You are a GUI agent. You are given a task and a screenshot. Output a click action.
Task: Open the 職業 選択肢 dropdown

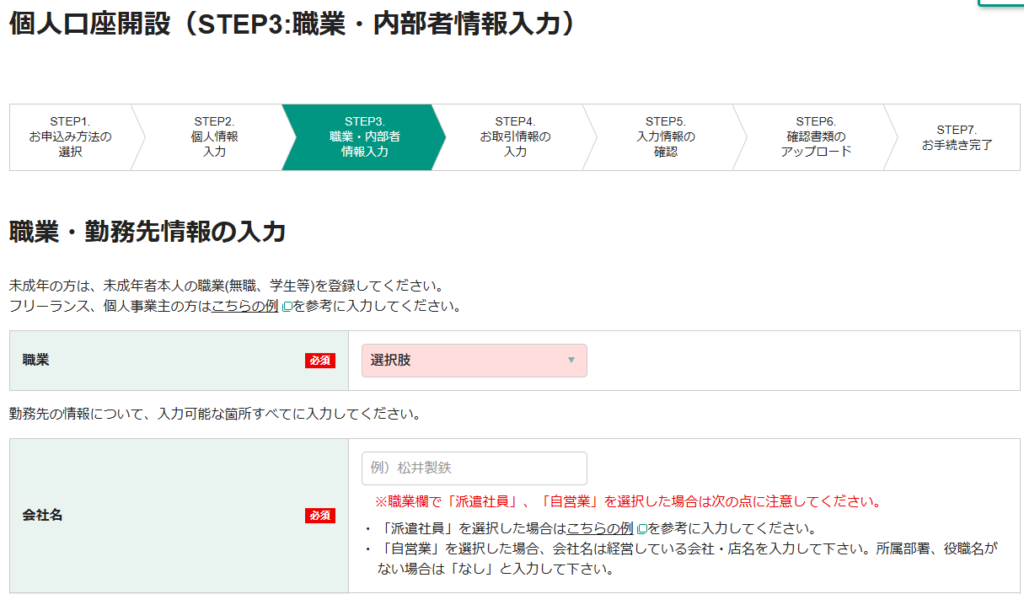(474, 361)
